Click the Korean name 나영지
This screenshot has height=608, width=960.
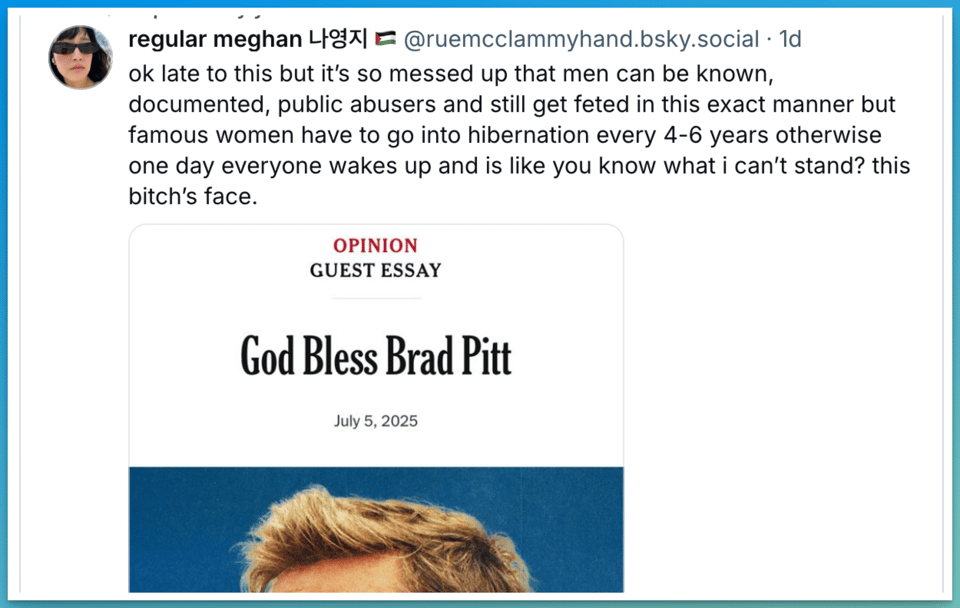[x=338, y=39]
